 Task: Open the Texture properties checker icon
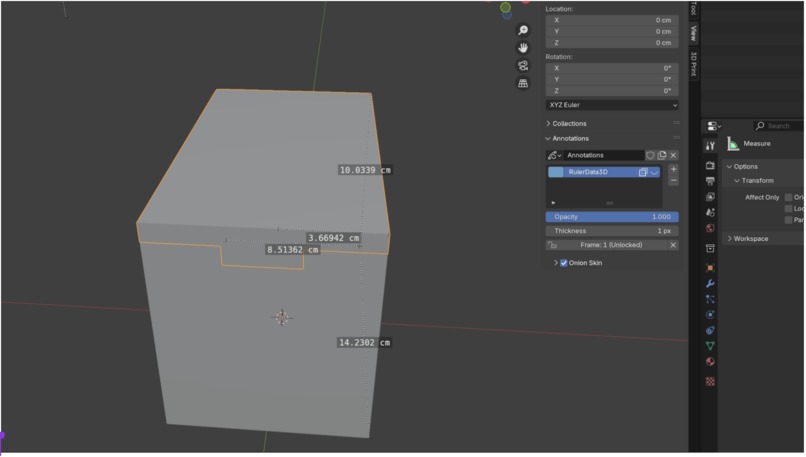[x=710, y=381]
